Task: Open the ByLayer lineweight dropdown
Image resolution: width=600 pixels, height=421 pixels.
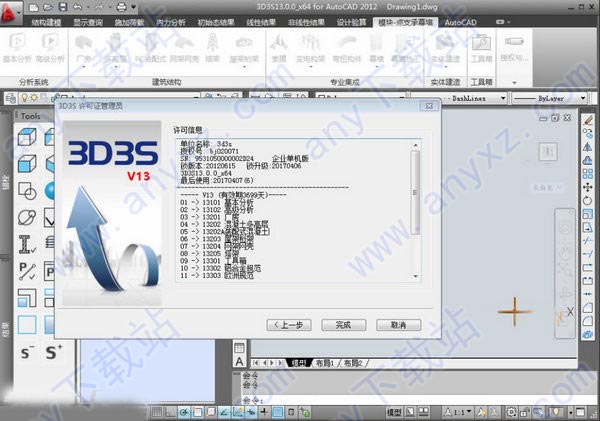Action: click(583, 98)
